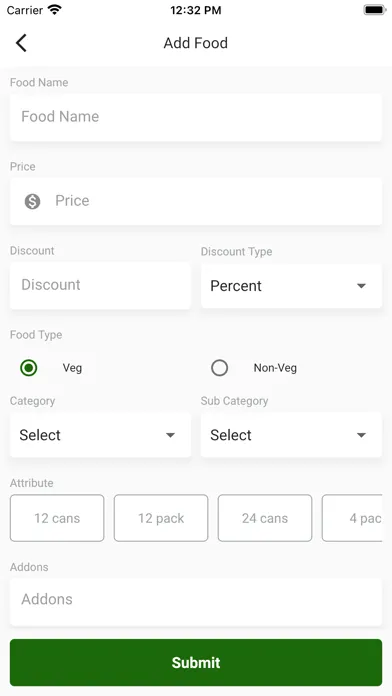Expand the Category Select dropdown
Image resolution: width=392 pixels, height=696 pixels.
tap(100, 435)
